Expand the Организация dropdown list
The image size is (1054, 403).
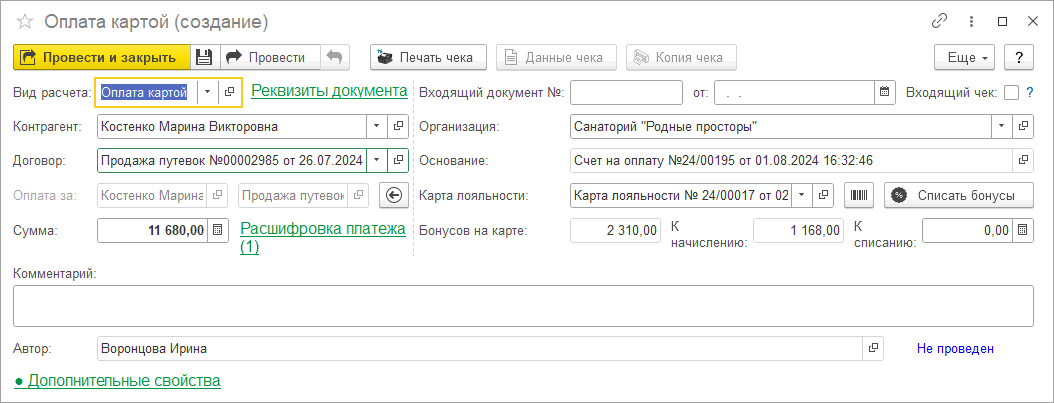pos(1001,127)
